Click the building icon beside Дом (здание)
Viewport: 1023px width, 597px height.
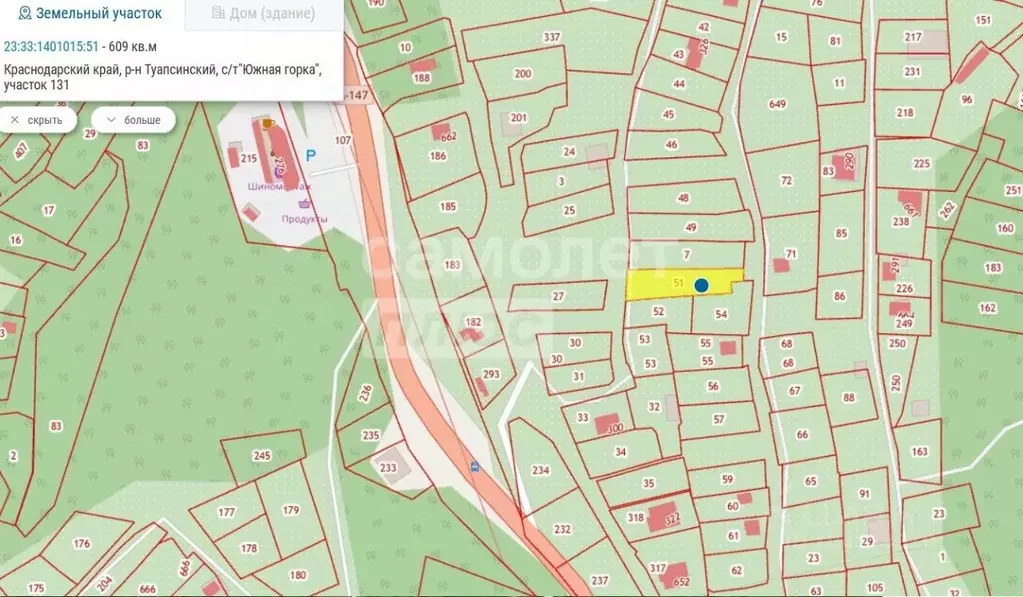point(218,14)
